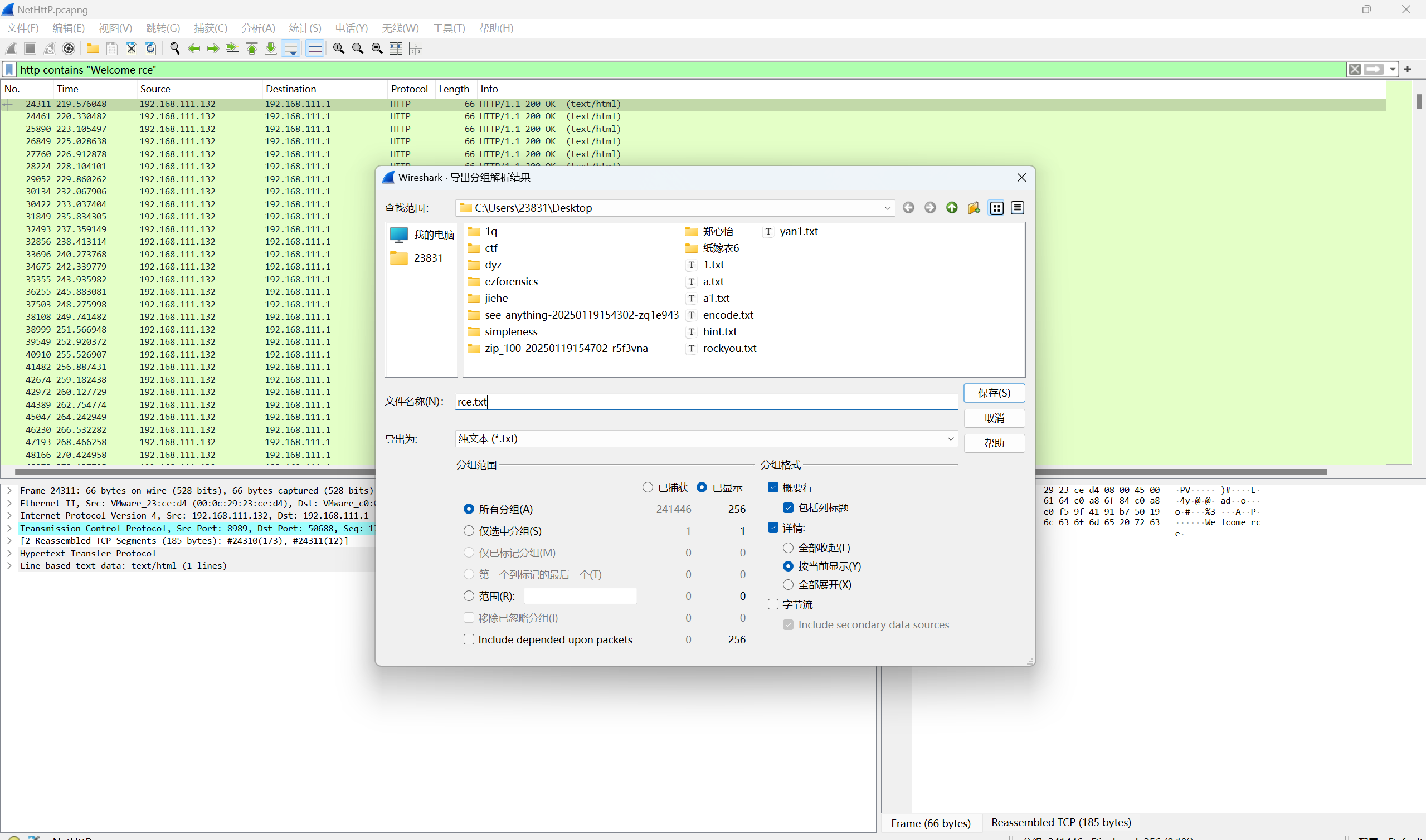
Task: Select the 全部展开(X) radio button
Action: 788,584
